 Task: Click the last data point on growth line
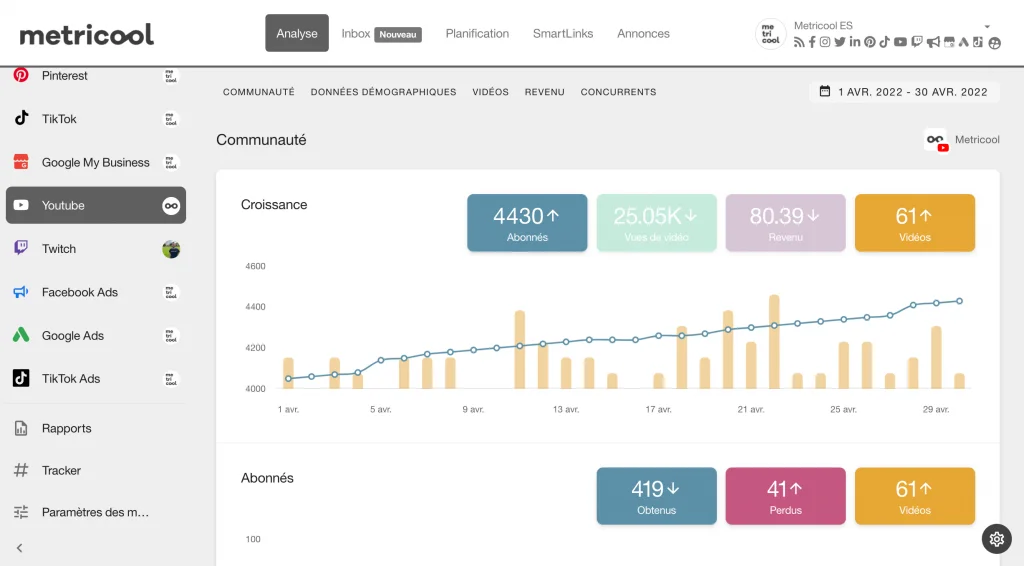click(959, 301)
